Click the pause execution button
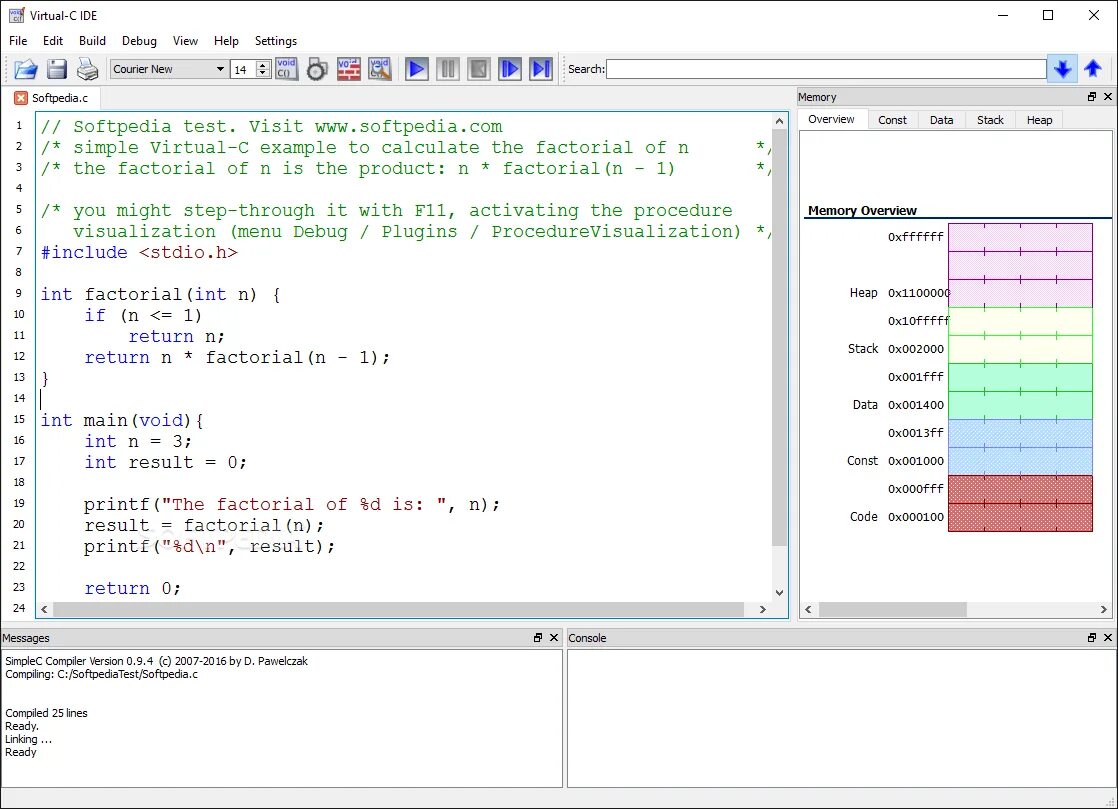The image size is (1118, 809). [448, 69]
